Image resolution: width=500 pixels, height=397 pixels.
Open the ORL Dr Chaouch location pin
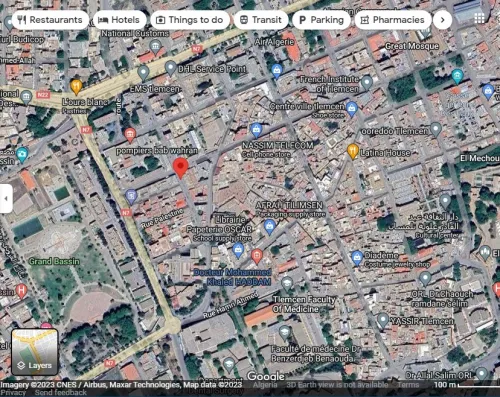[425, 279]
